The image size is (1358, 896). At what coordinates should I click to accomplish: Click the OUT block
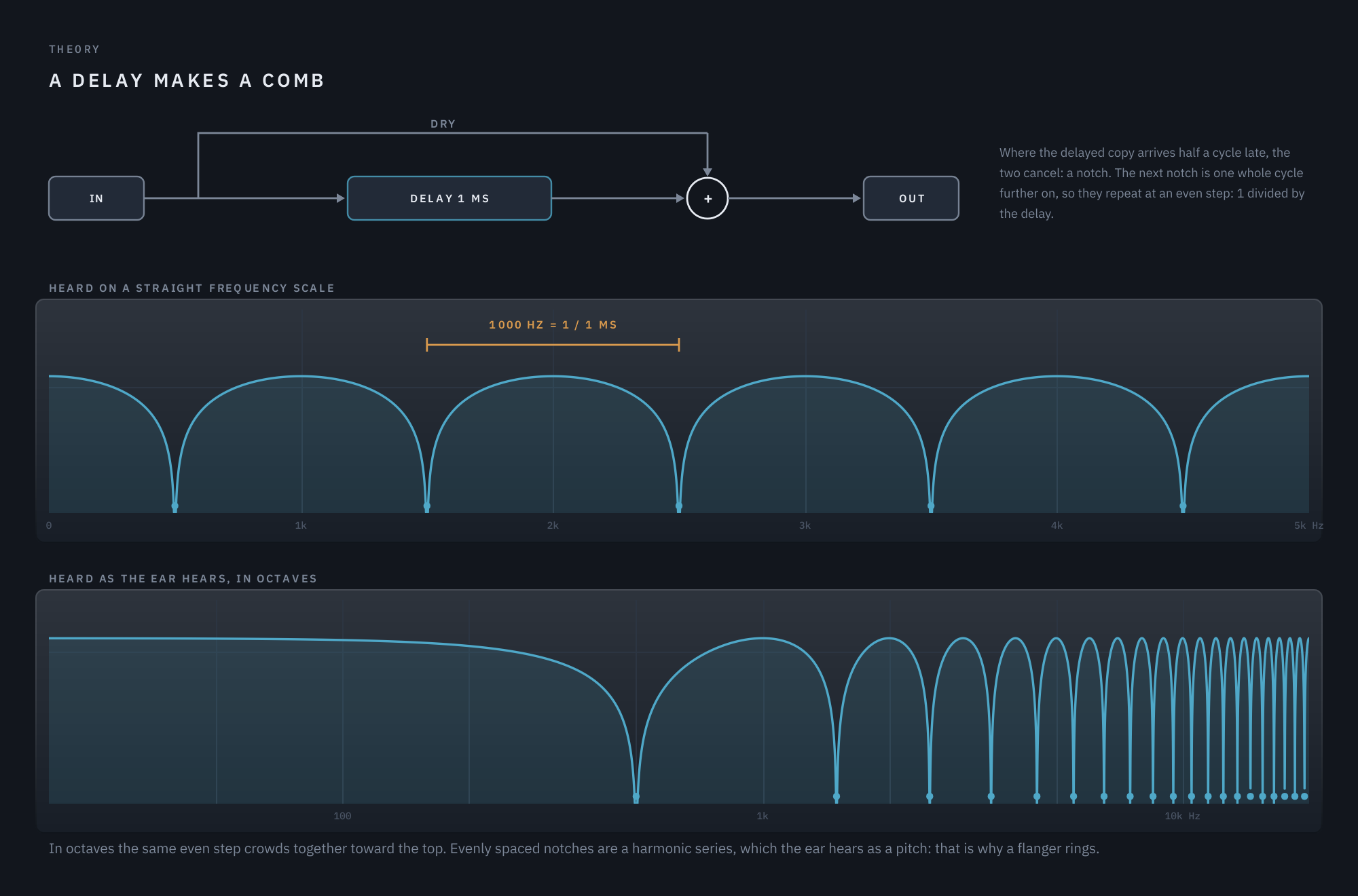[911, 198]
